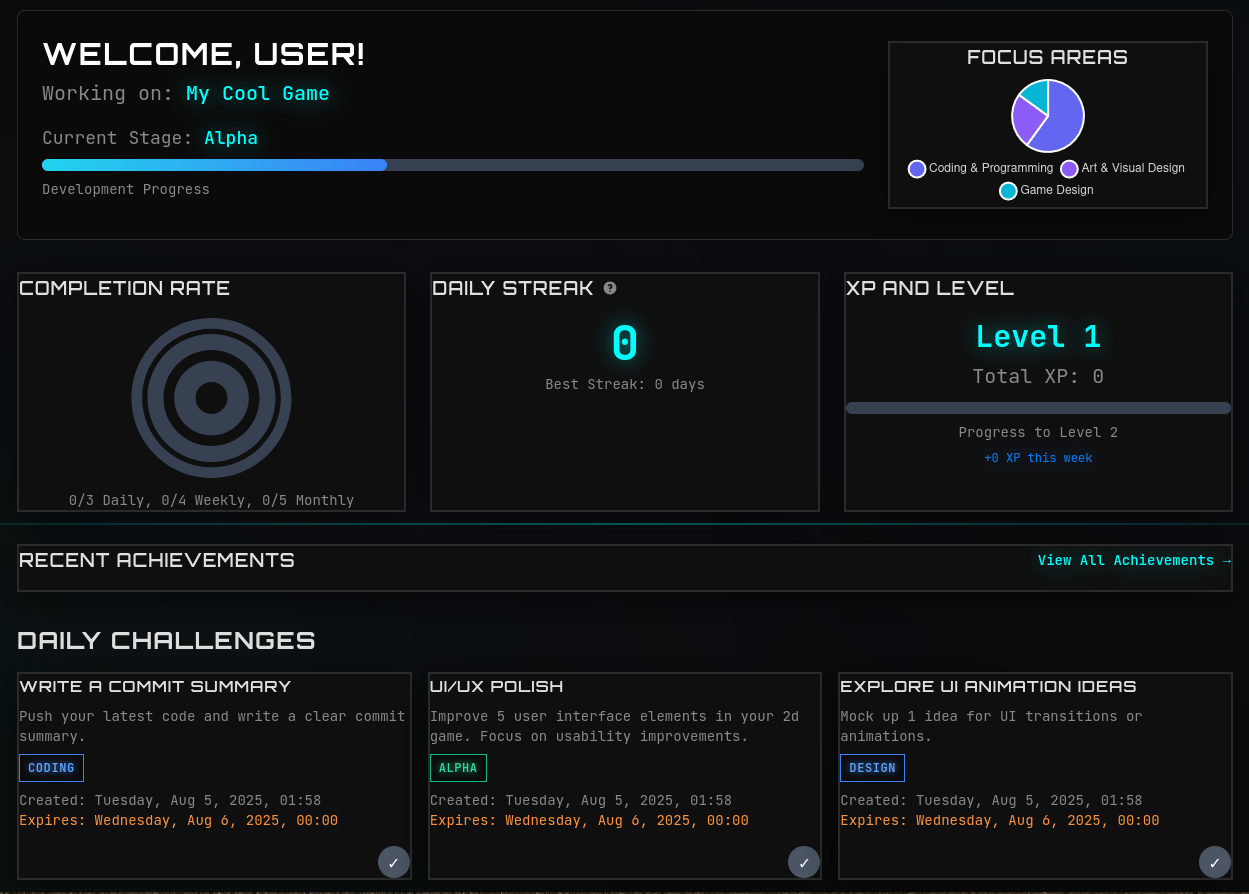Click the DESIGN badge on the animation challenge
Image resolution: width=1249 pixels, height=894 pixels.
click(x=872, y=767)
